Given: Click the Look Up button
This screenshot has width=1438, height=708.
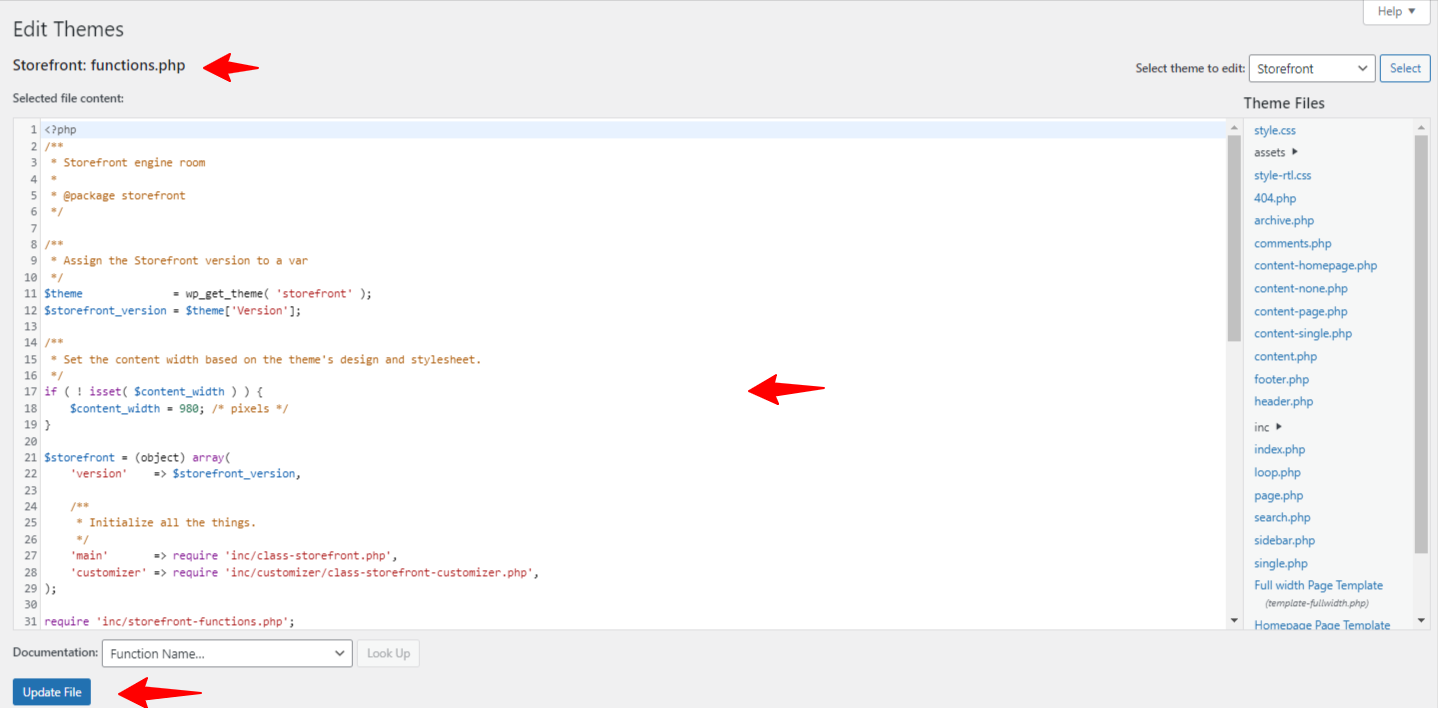Looking at the screenshot, I should (x=388, y=654).
